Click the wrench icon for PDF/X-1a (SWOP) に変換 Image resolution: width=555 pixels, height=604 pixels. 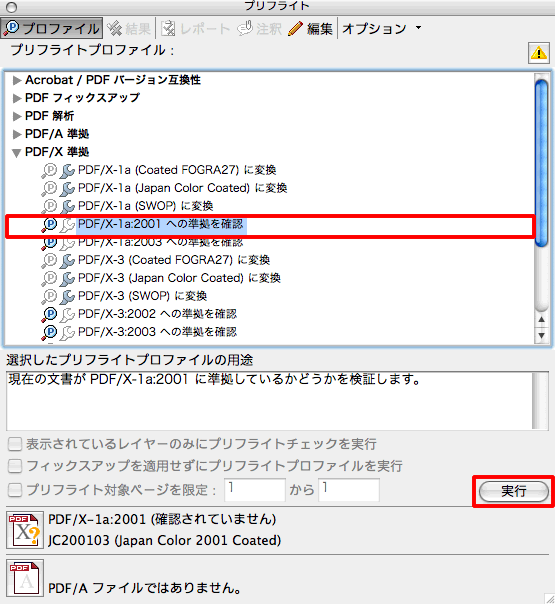(x=67, y=206)
